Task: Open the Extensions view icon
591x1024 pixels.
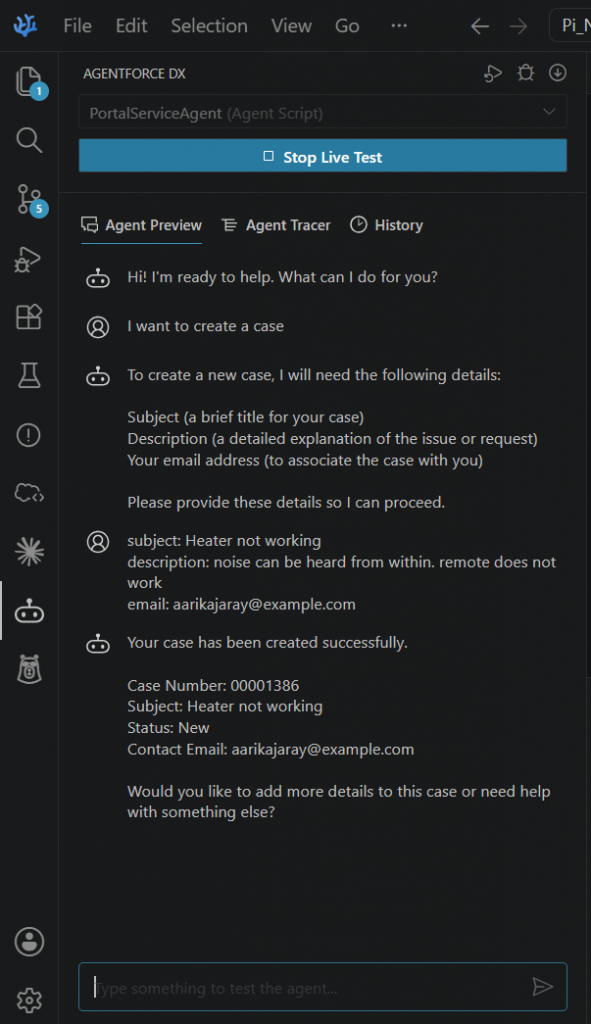Action: pyautogui.click(x=29, y=317)
